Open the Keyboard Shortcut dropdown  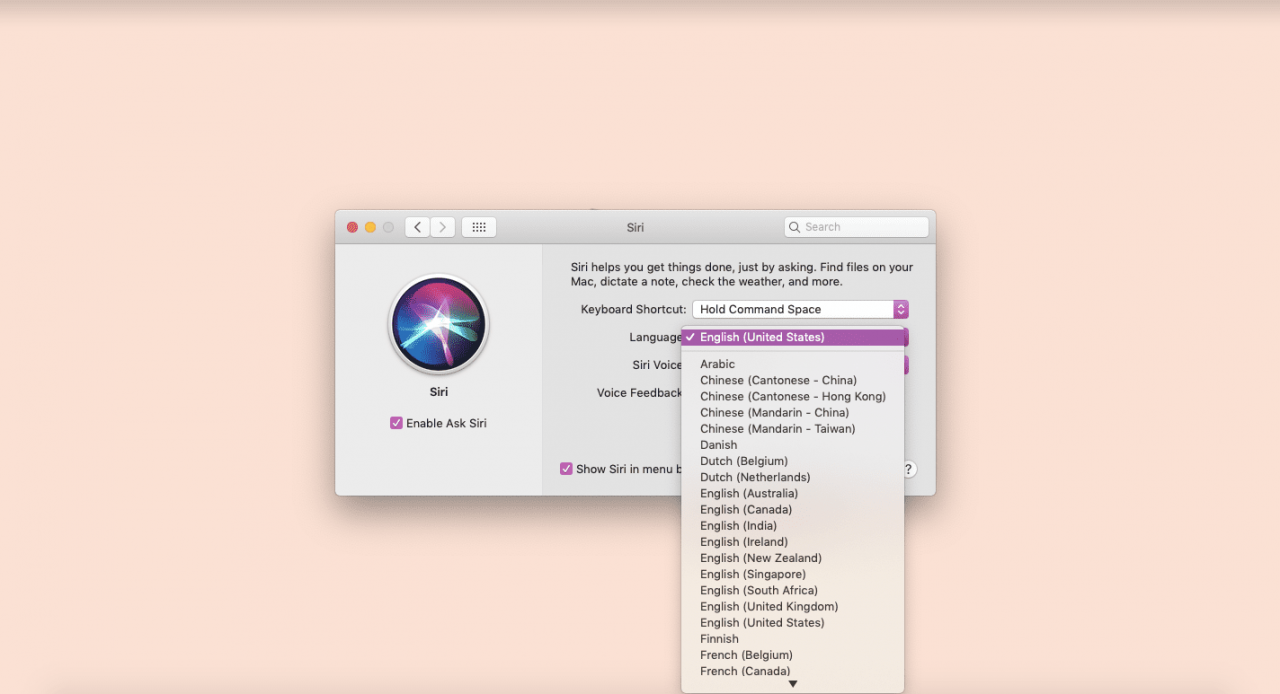click(x=800, y=310)
